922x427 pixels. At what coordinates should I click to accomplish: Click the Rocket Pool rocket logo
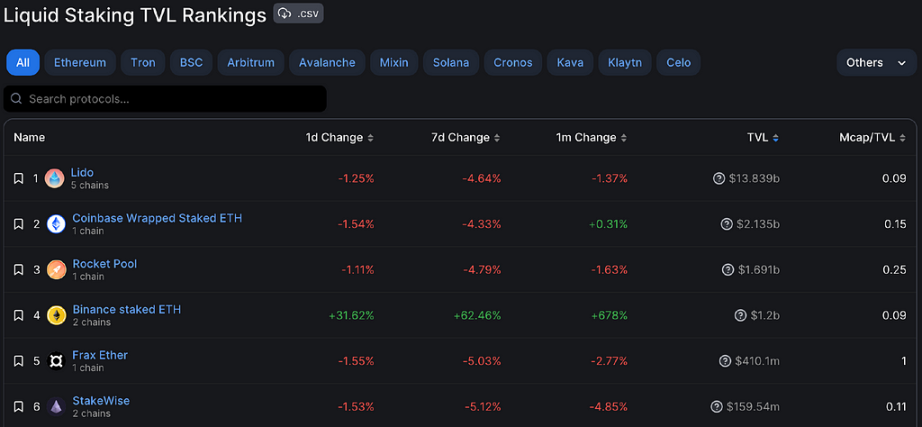tap(56, 269)
